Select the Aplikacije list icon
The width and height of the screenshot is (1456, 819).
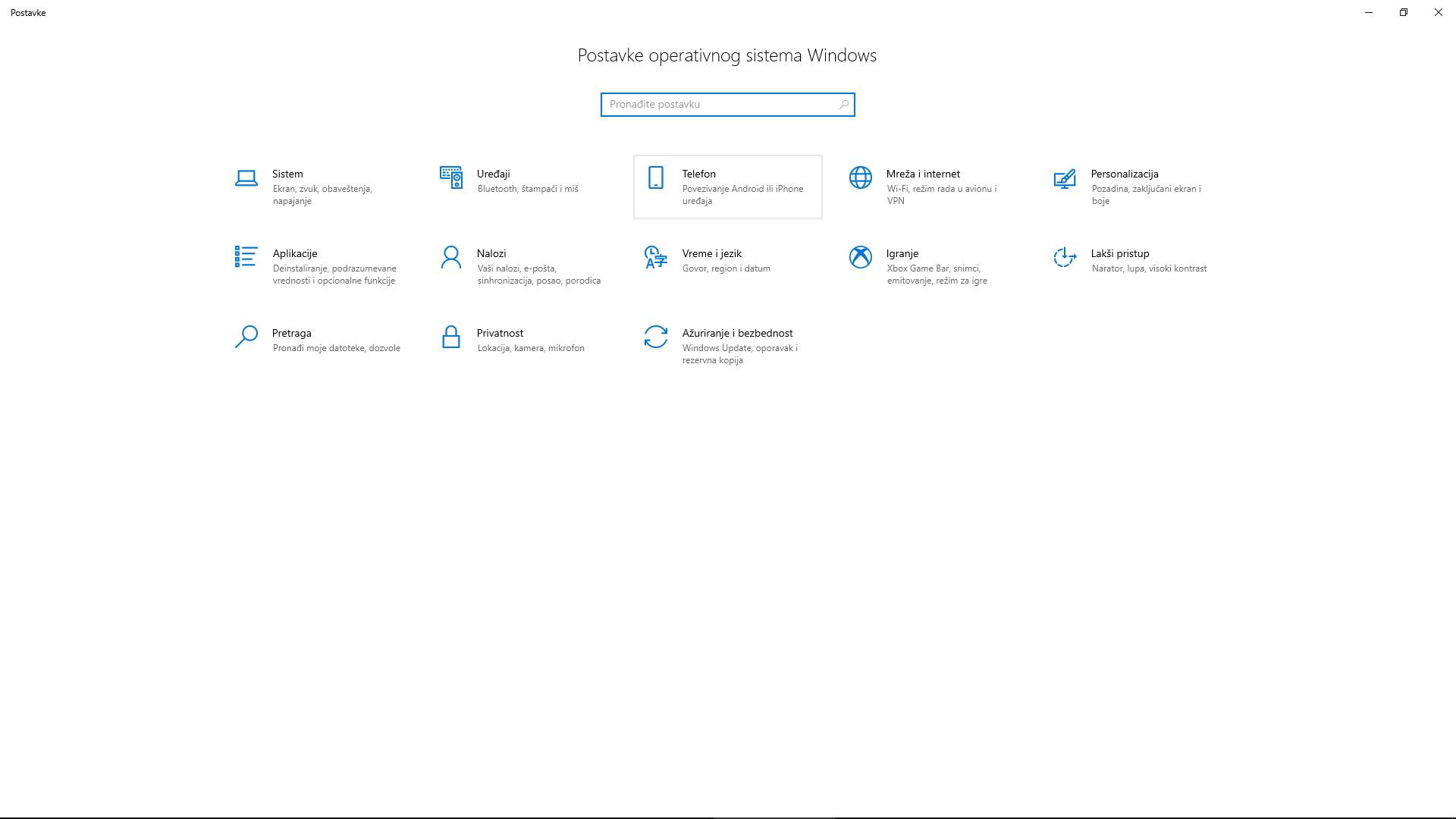click(246, 258)
